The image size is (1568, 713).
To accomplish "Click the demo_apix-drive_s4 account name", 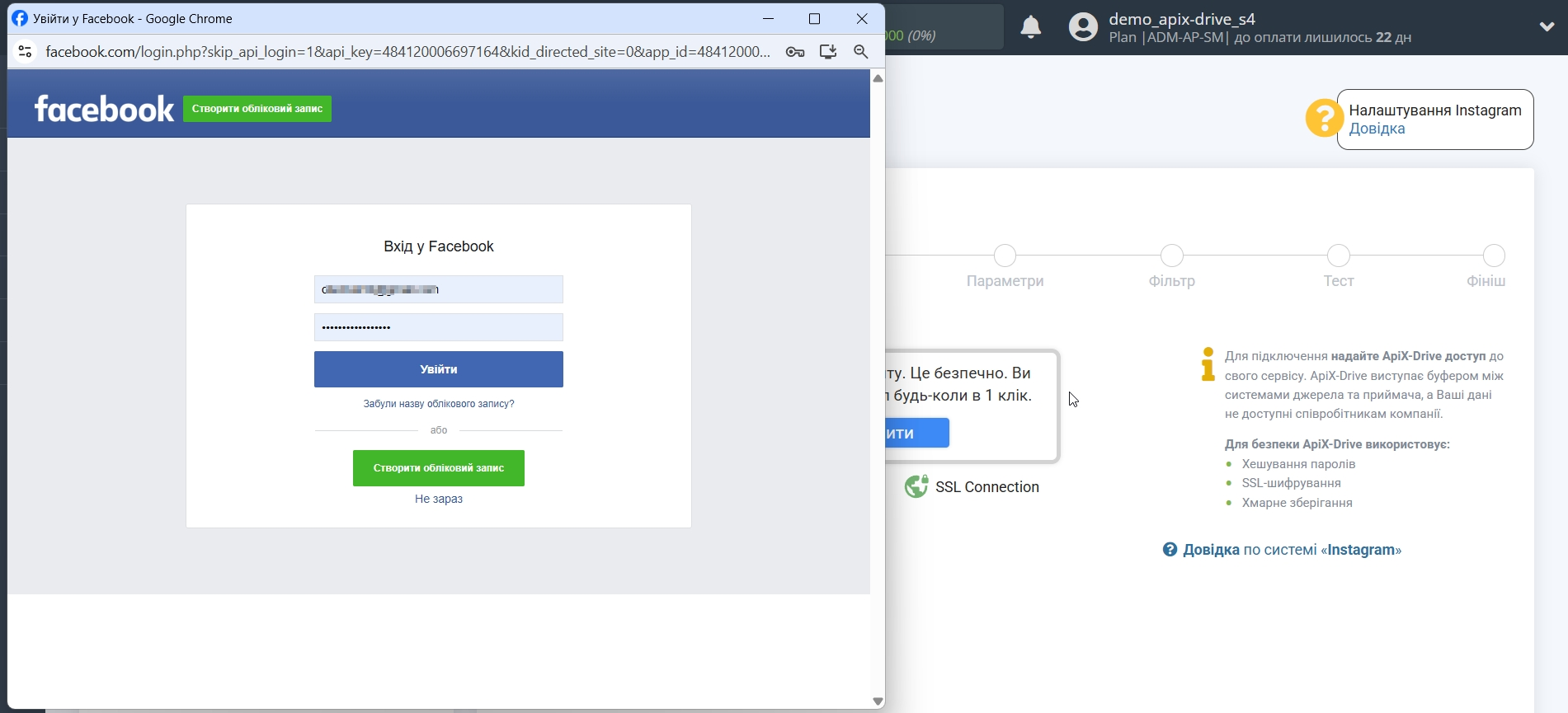I will 1182,19.
